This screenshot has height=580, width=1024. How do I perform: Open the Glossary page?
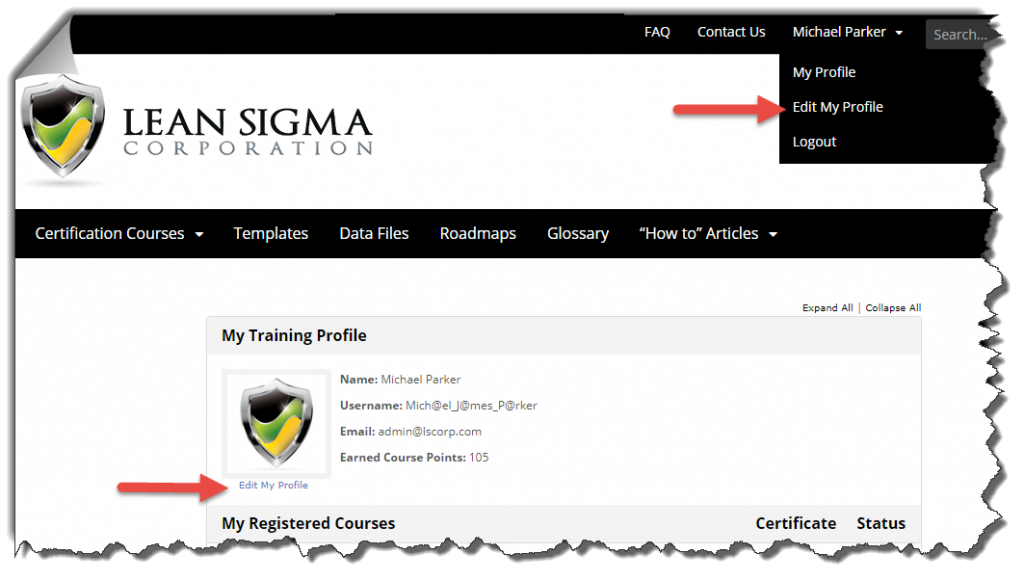click(x=578, y=233)
